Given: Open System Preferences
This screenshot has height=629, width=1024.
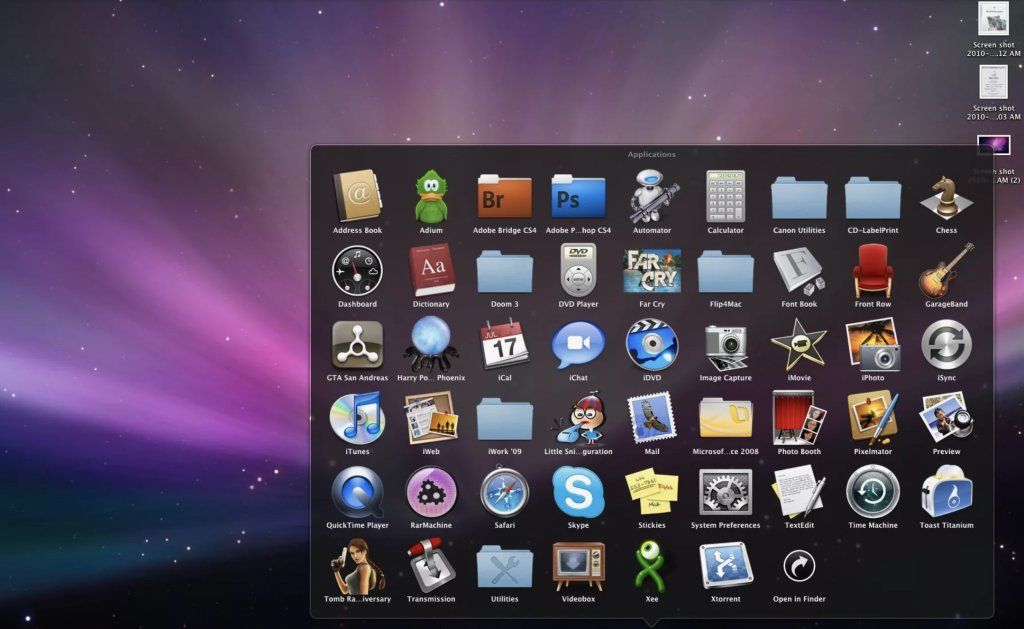Looking at the screenshot, I should coord(726,492).
